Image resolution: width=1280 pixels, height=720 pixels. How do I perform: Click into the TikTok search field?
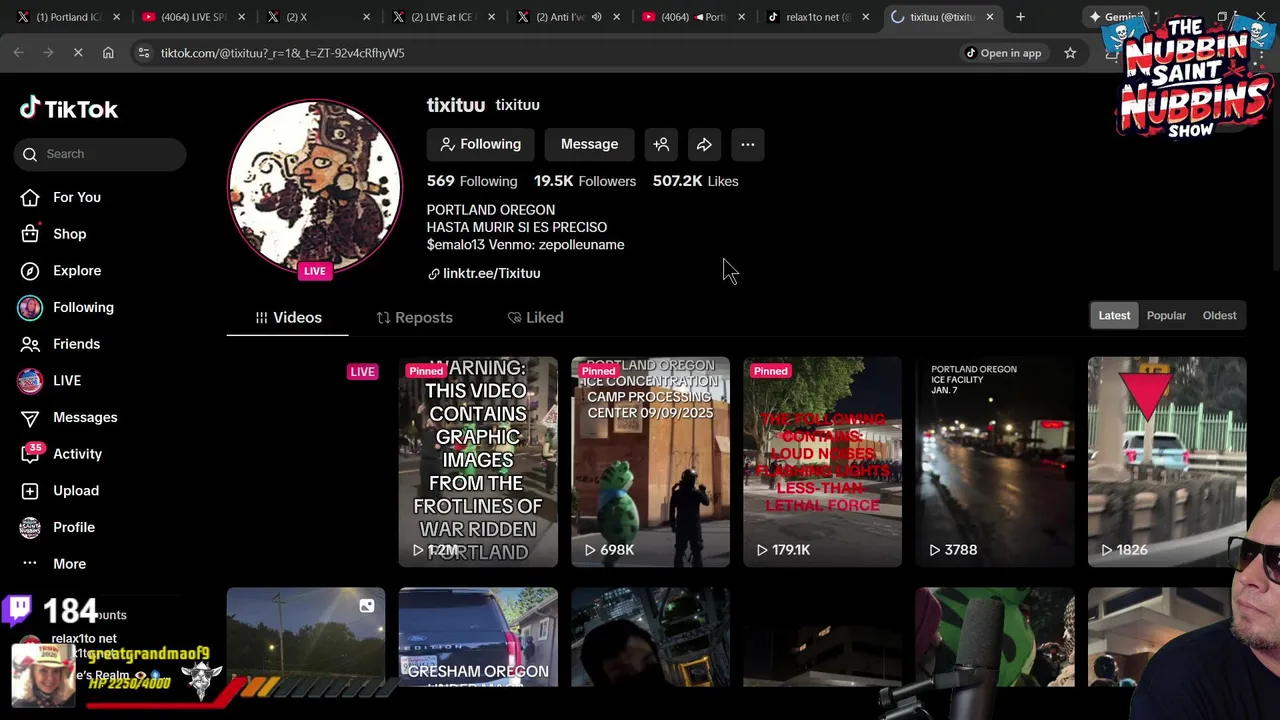[x=100, y=154]
